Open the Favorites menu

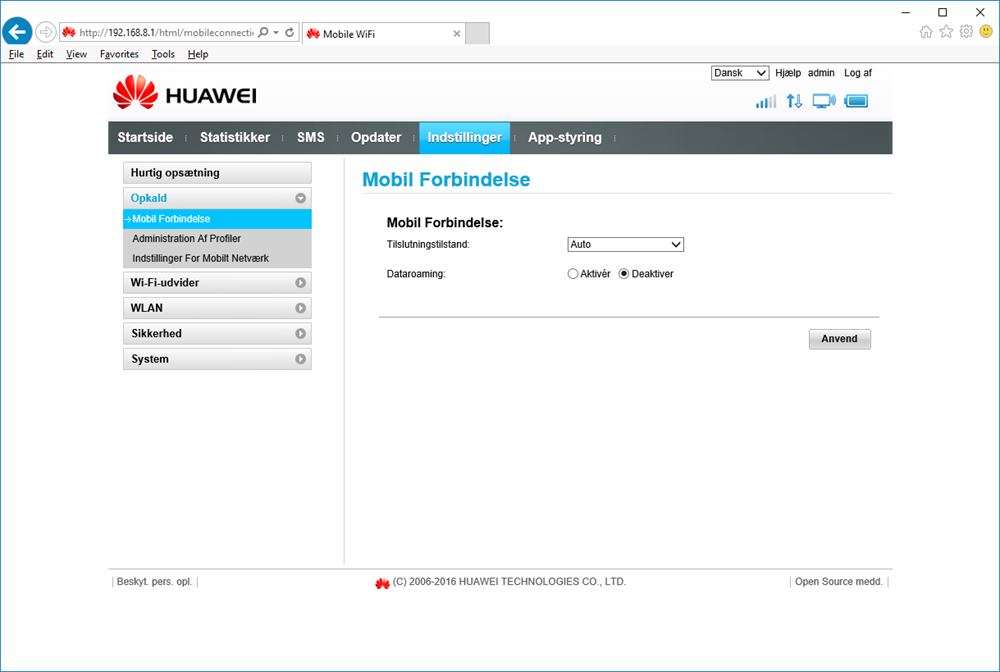(119, 54)
